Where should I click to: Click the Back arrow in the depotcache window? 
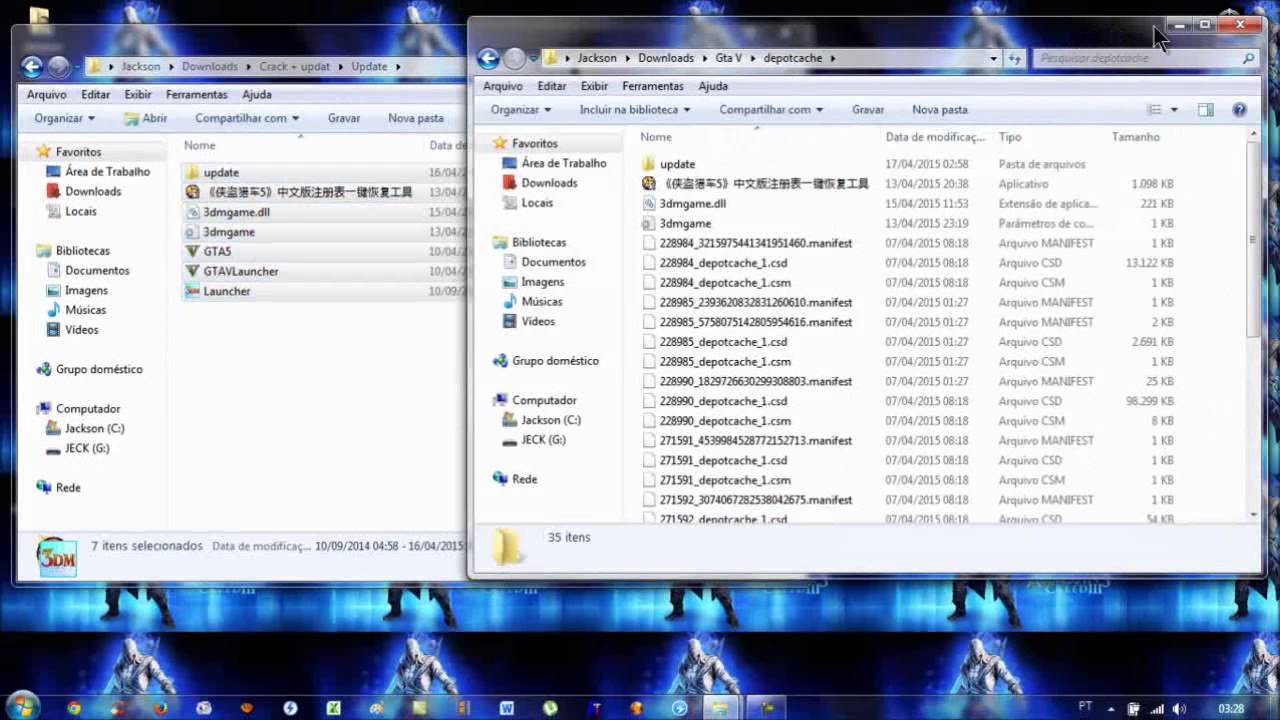tap(488, 58)
